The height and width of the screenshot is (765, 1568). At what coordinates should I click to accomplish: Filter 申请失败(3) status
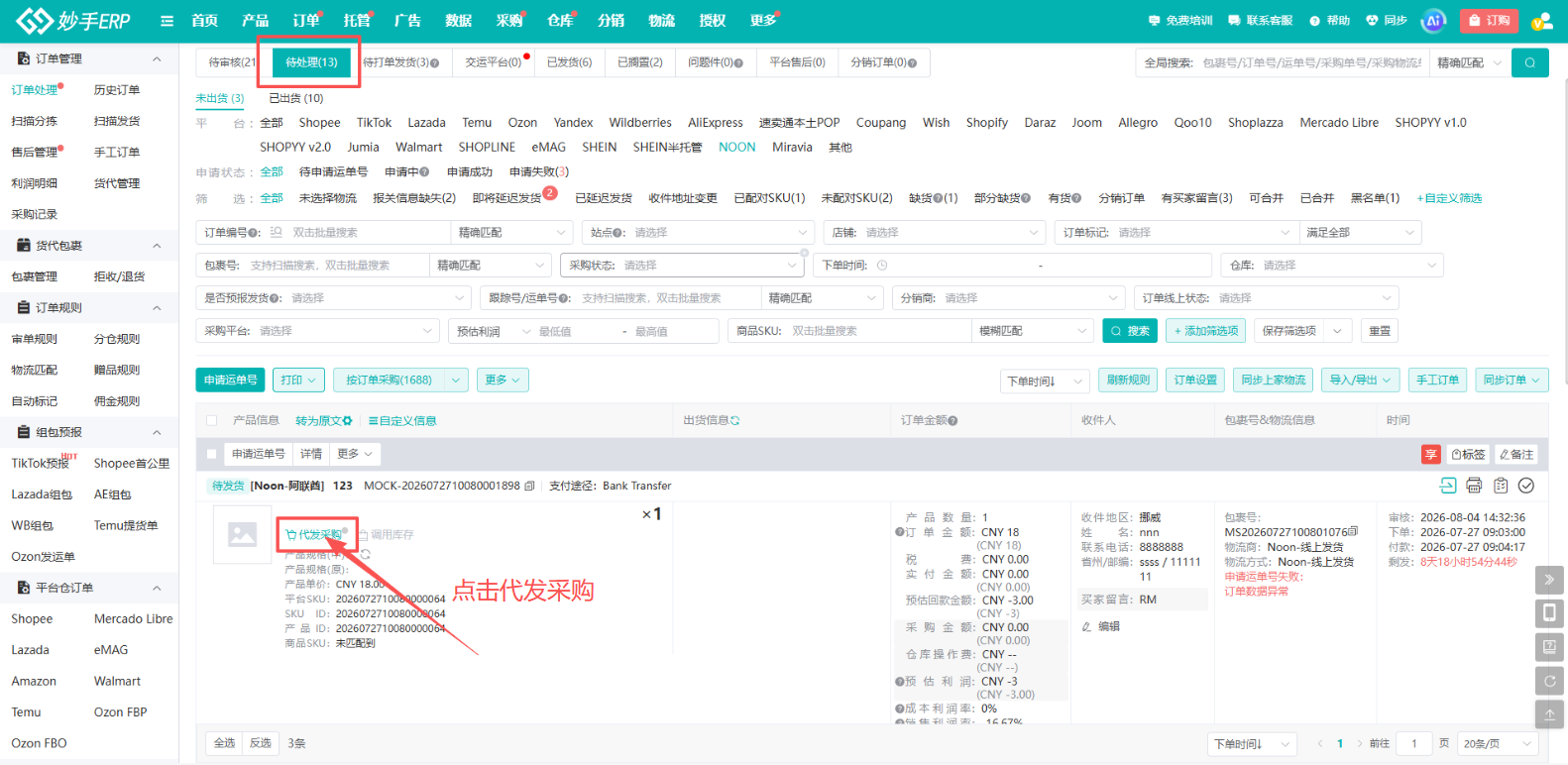[538, 172]
